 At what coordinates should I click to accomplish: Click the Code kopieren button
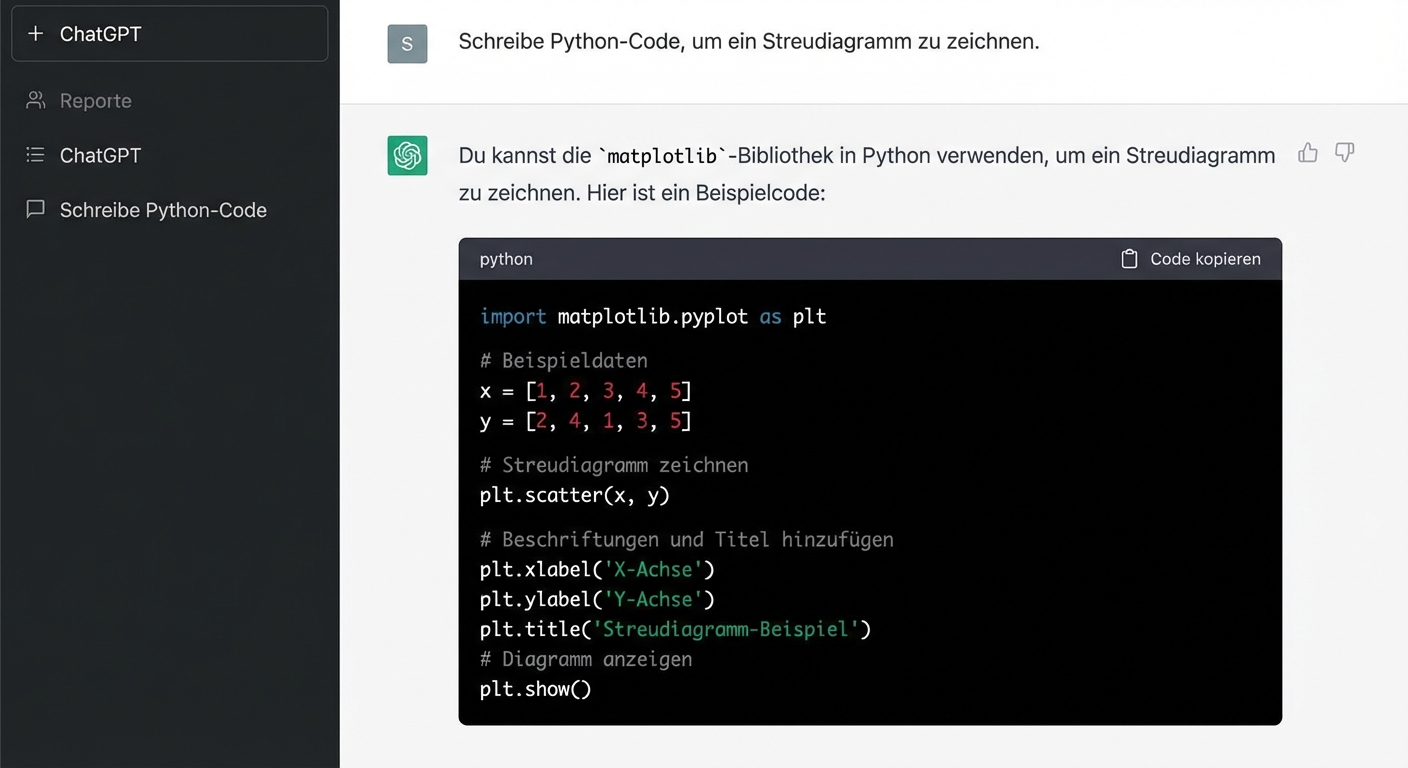[1204, 258]
